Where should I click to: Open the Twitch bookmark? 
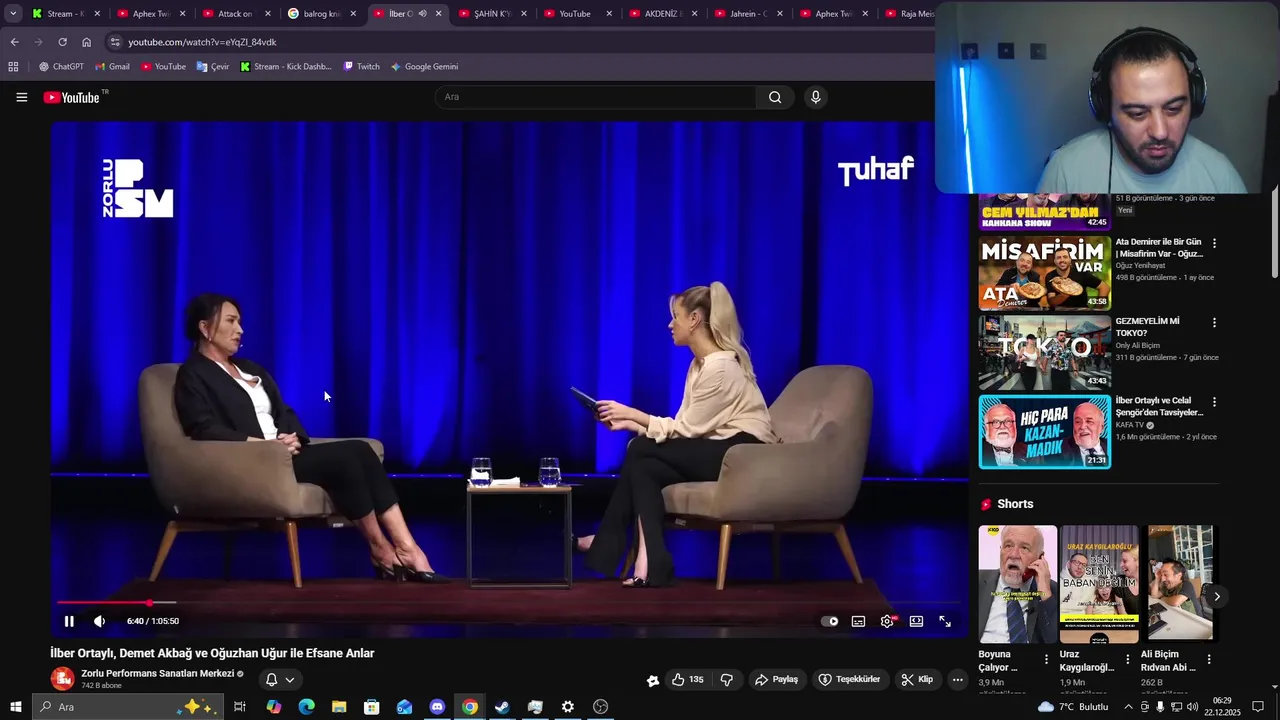361,67
